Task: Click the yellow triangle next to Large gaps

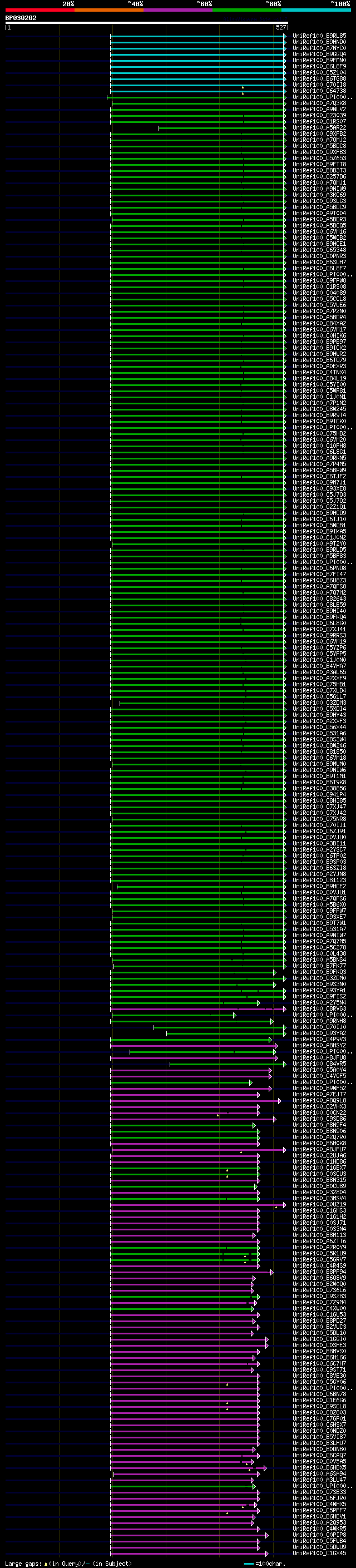Action: 46,1563
